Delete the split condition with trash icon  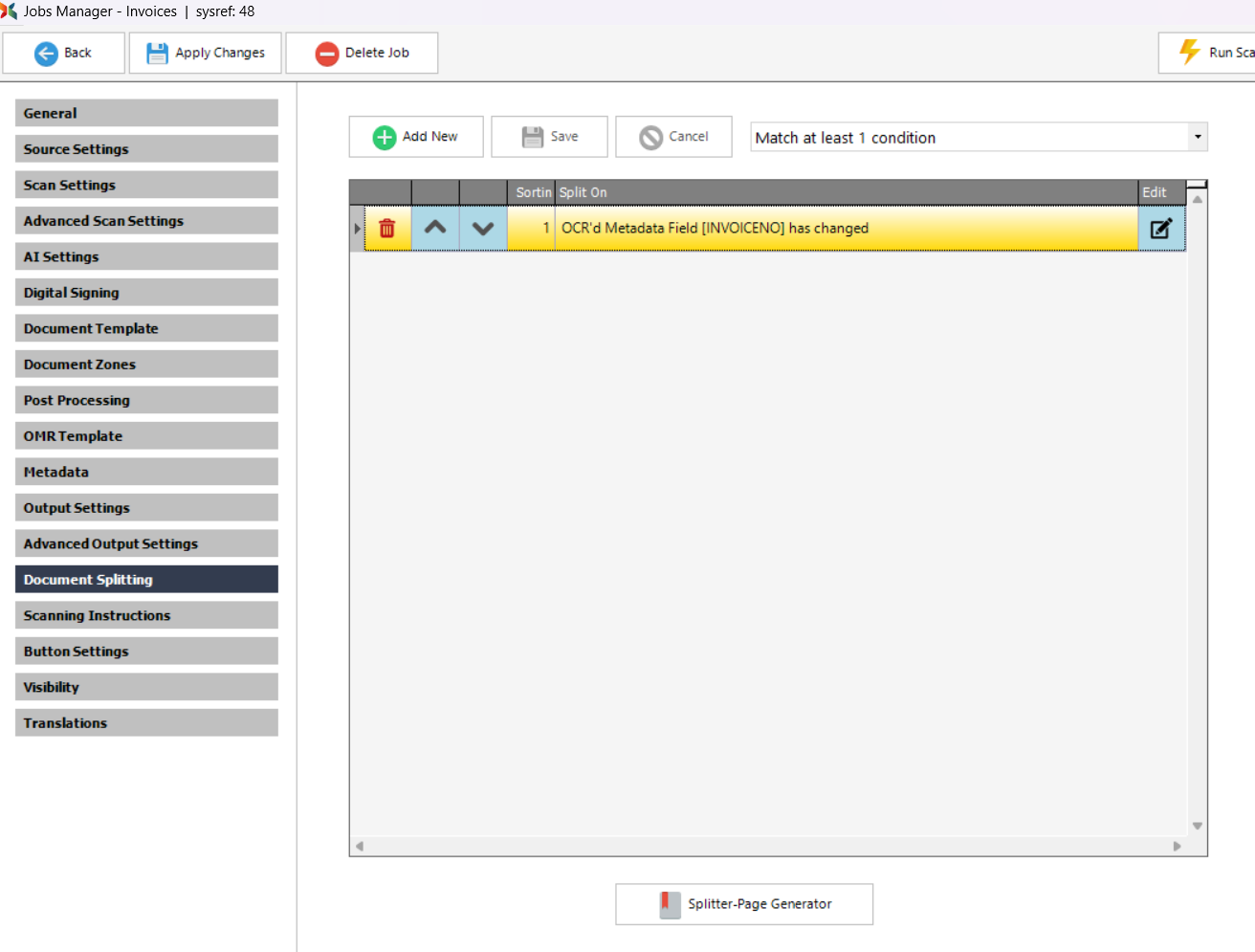387,229
